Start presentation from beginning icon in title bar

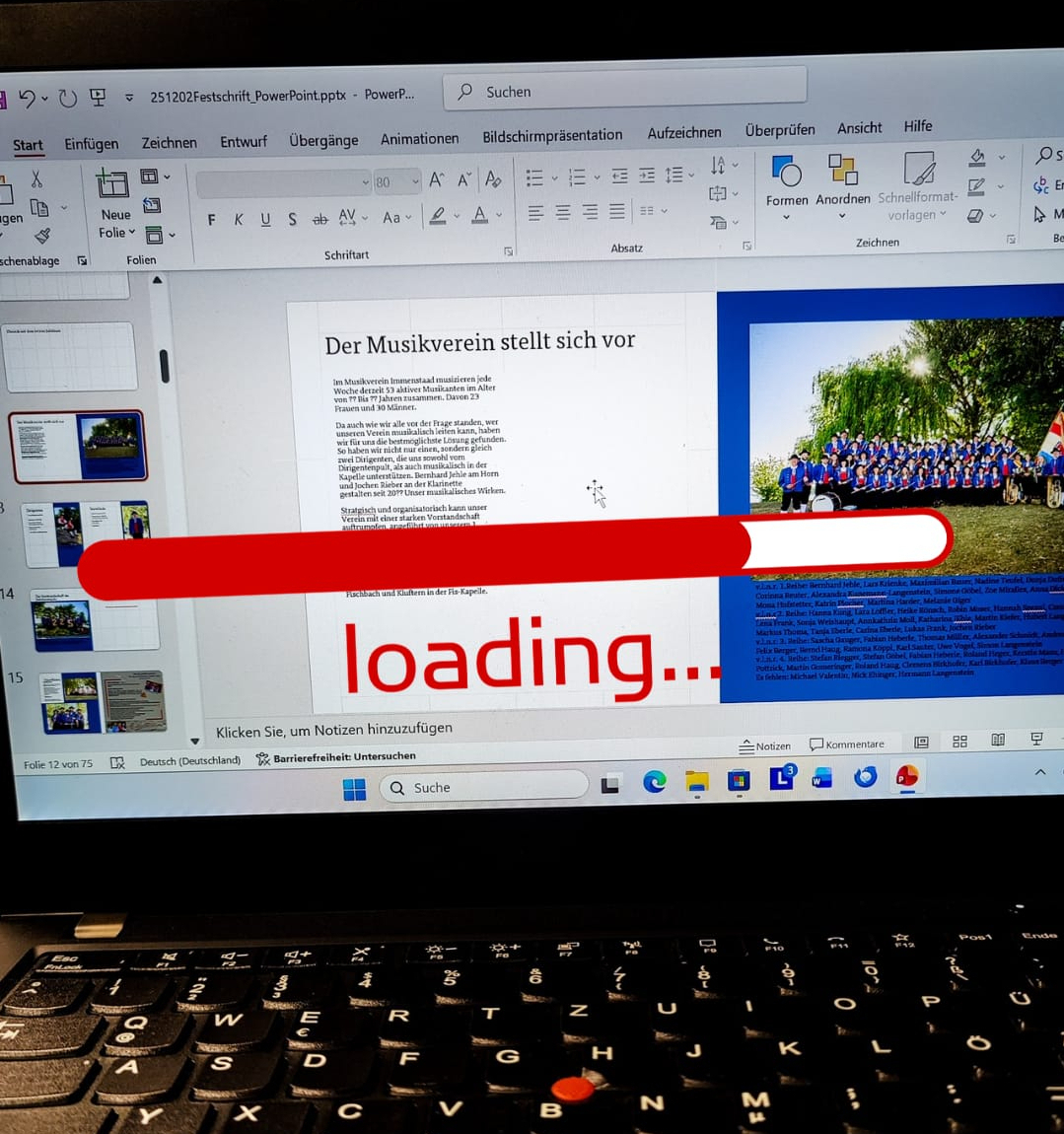pos(98,97)
